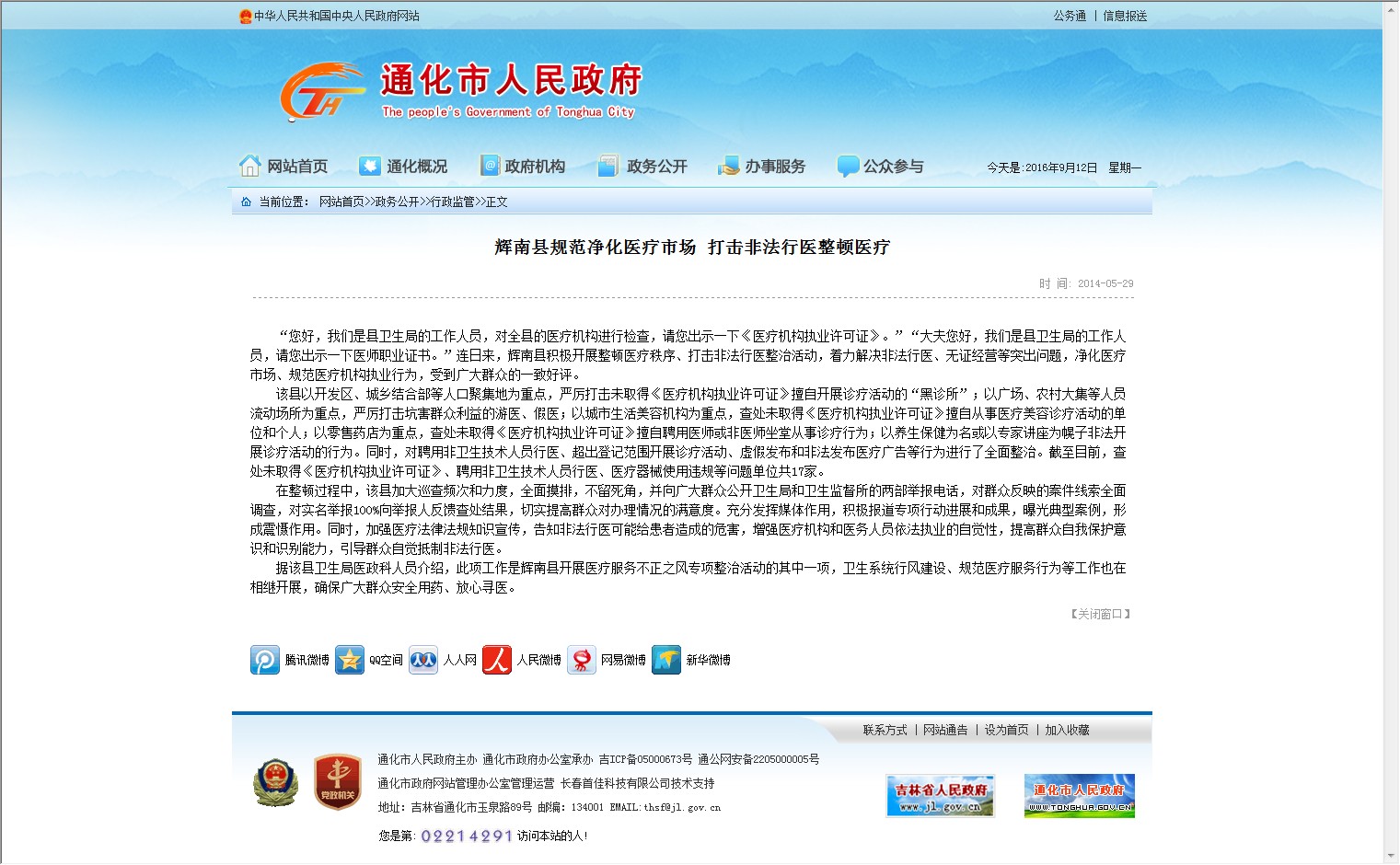Image resolution: width=1400 pixels, height=865 pixels.
Task: Open the 公众参与 menu
Action: click(880, 167)
